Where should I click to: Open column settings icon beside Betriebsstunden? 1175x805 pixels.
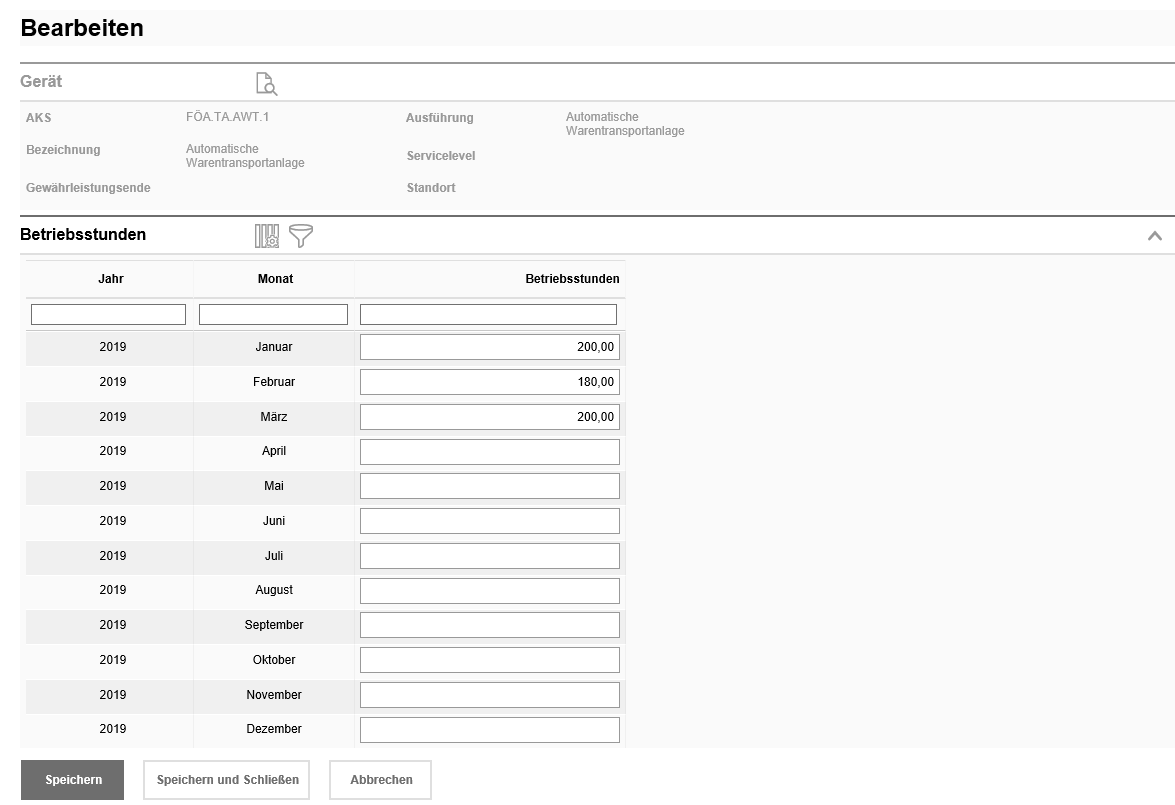tap(267, 236)
